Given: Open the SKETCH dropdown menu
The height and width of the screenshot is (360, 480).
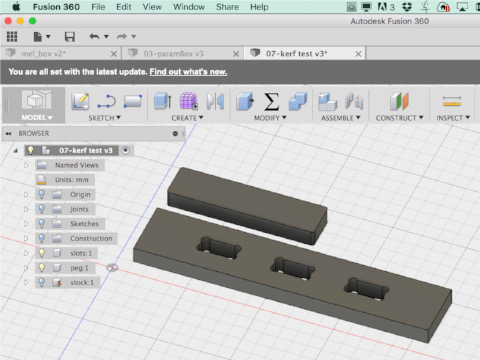Looking at the screenshot, I should coord(105,118).
